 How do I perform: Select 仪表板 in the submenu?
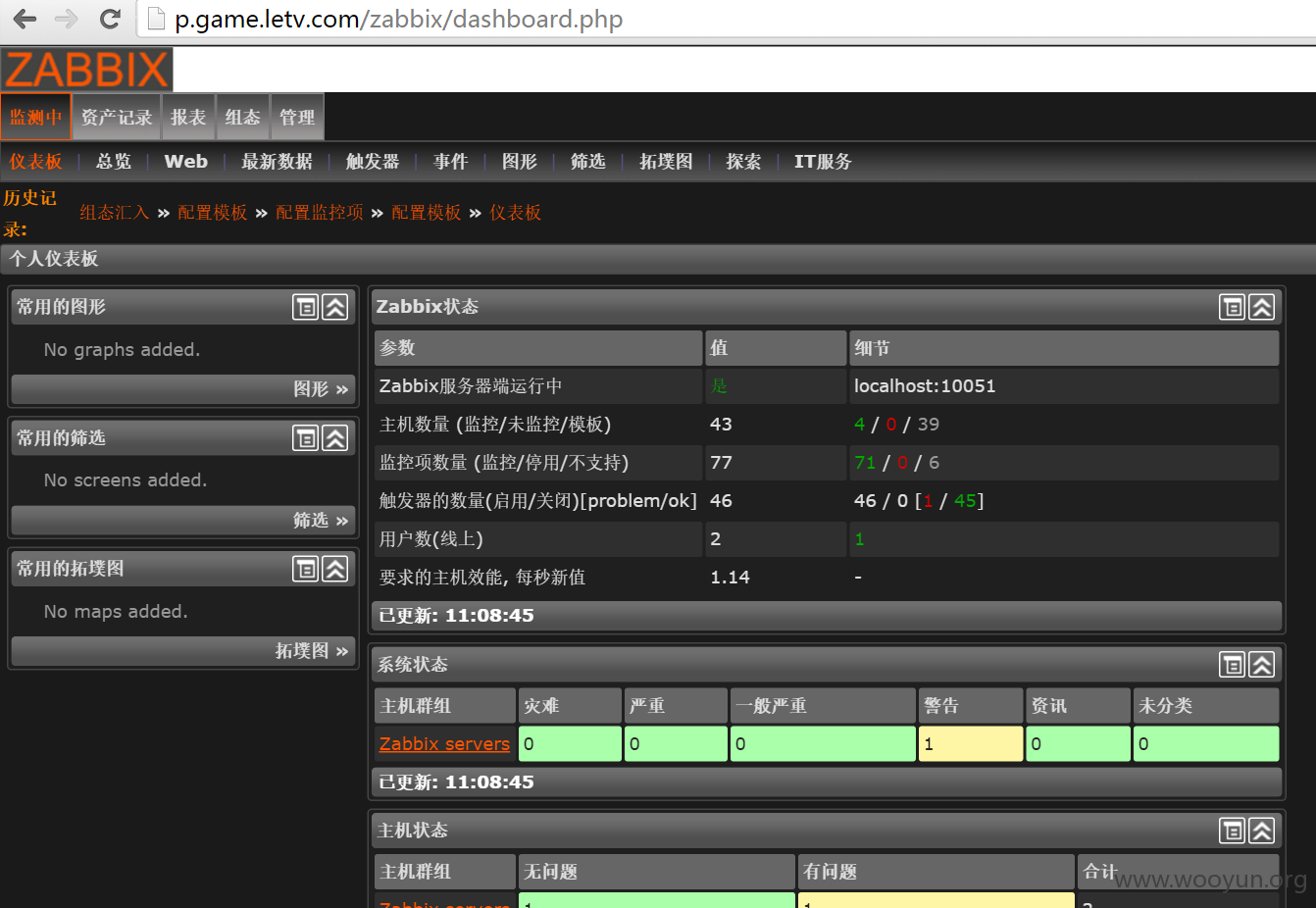click(x=36, y=162)
